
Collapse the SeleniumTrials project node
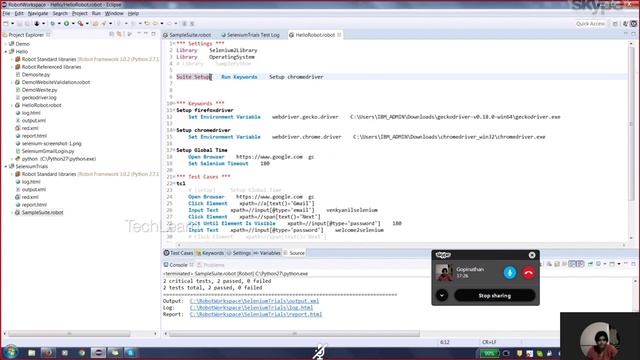point(6,167)
